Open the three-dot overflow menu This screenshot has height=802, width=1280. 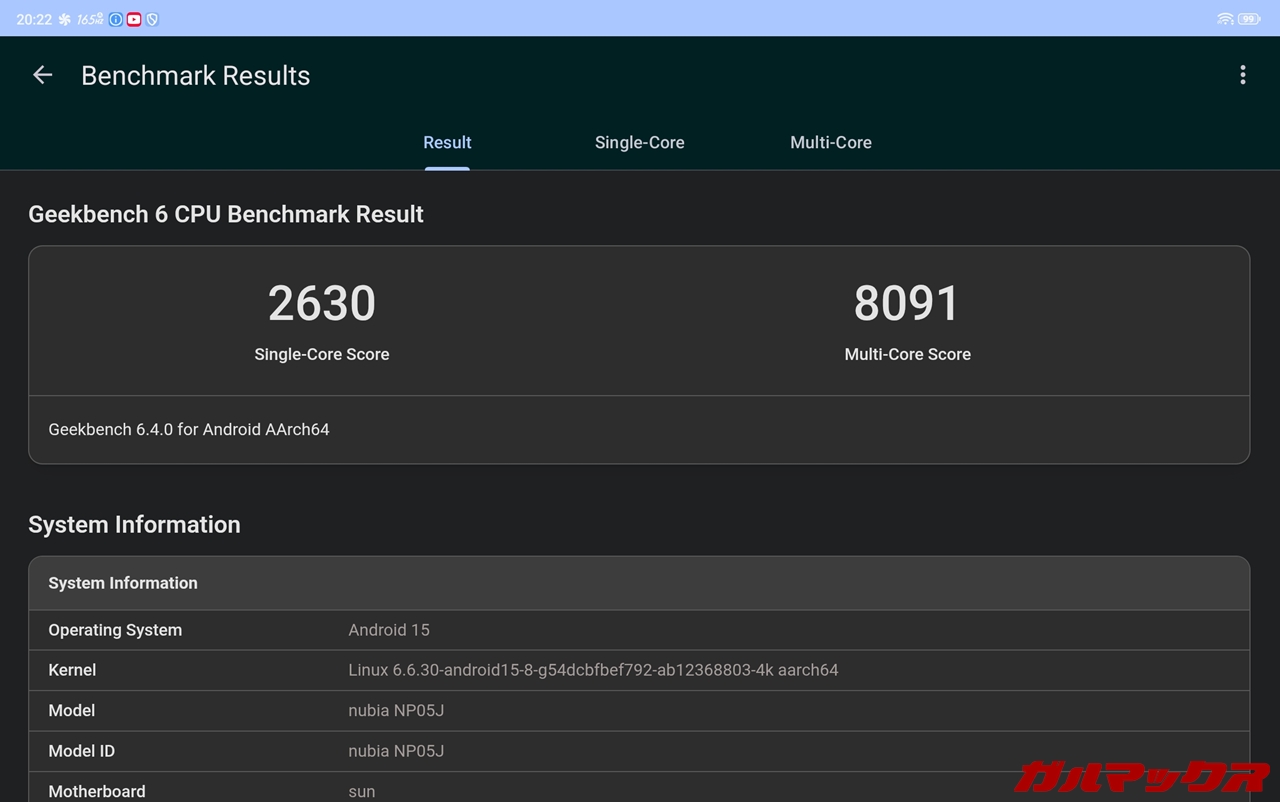point(1242,75)
